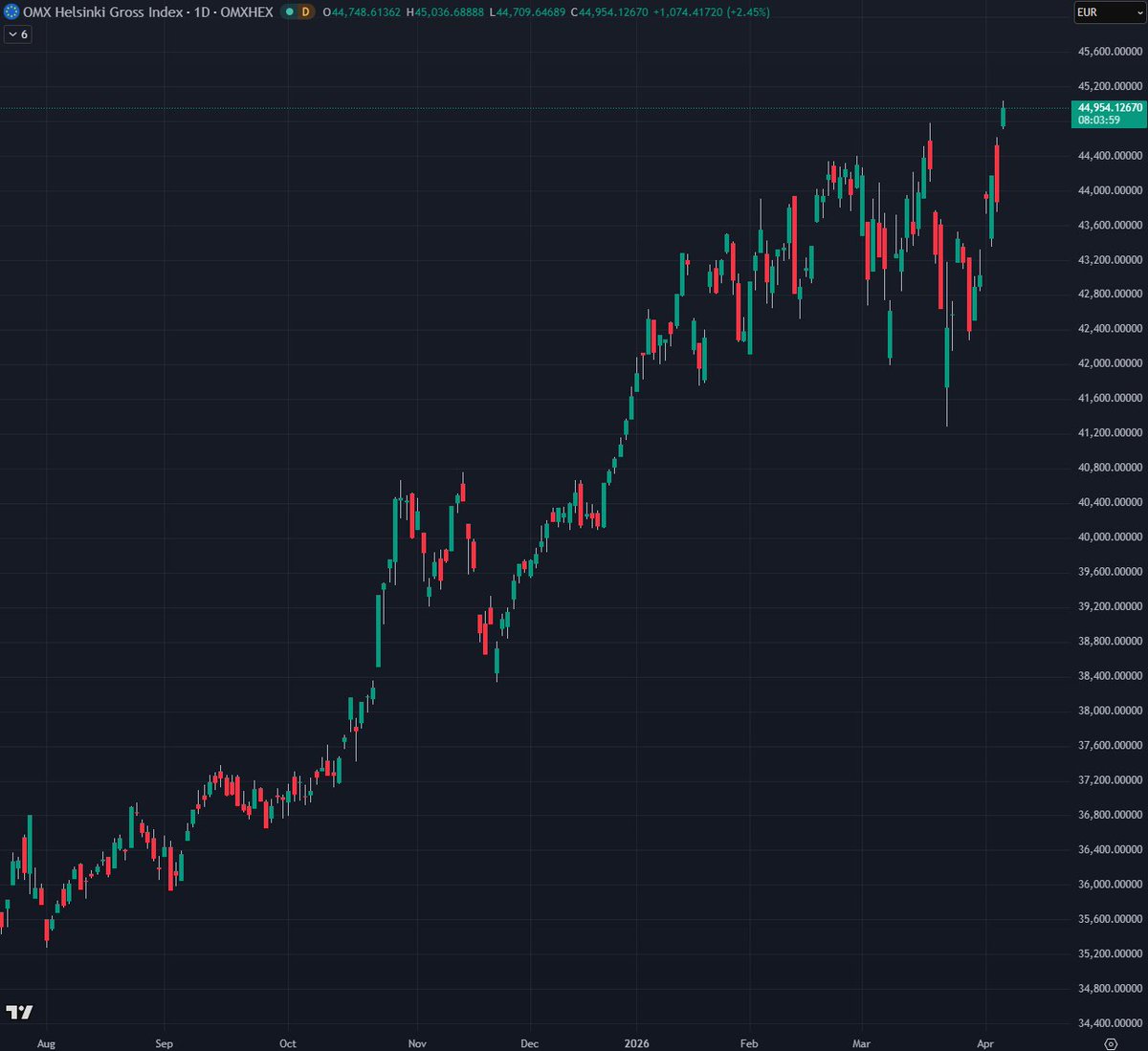The height and width of the screenshot is (1051, 1148).
Task: Click the OMX Helsinki symbol logo icon
Action: 11,12
